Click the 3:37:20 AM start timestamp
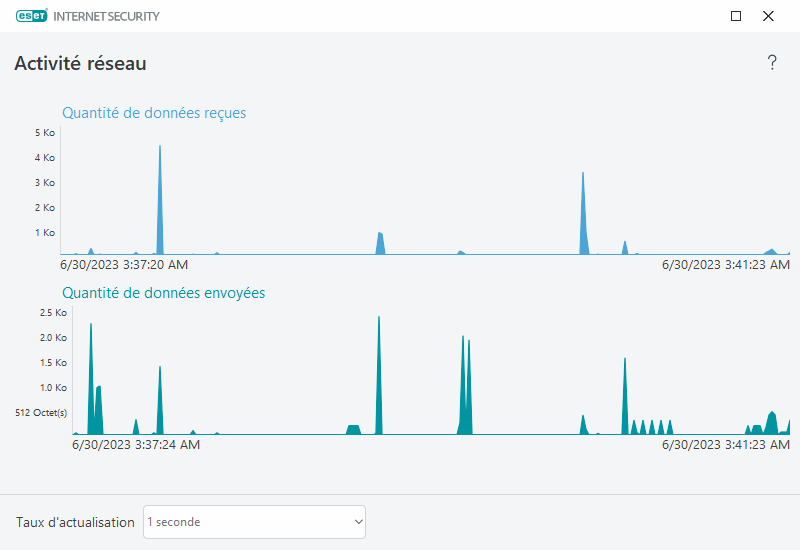This screenshot has height=550, width=800. pos(124,265)
